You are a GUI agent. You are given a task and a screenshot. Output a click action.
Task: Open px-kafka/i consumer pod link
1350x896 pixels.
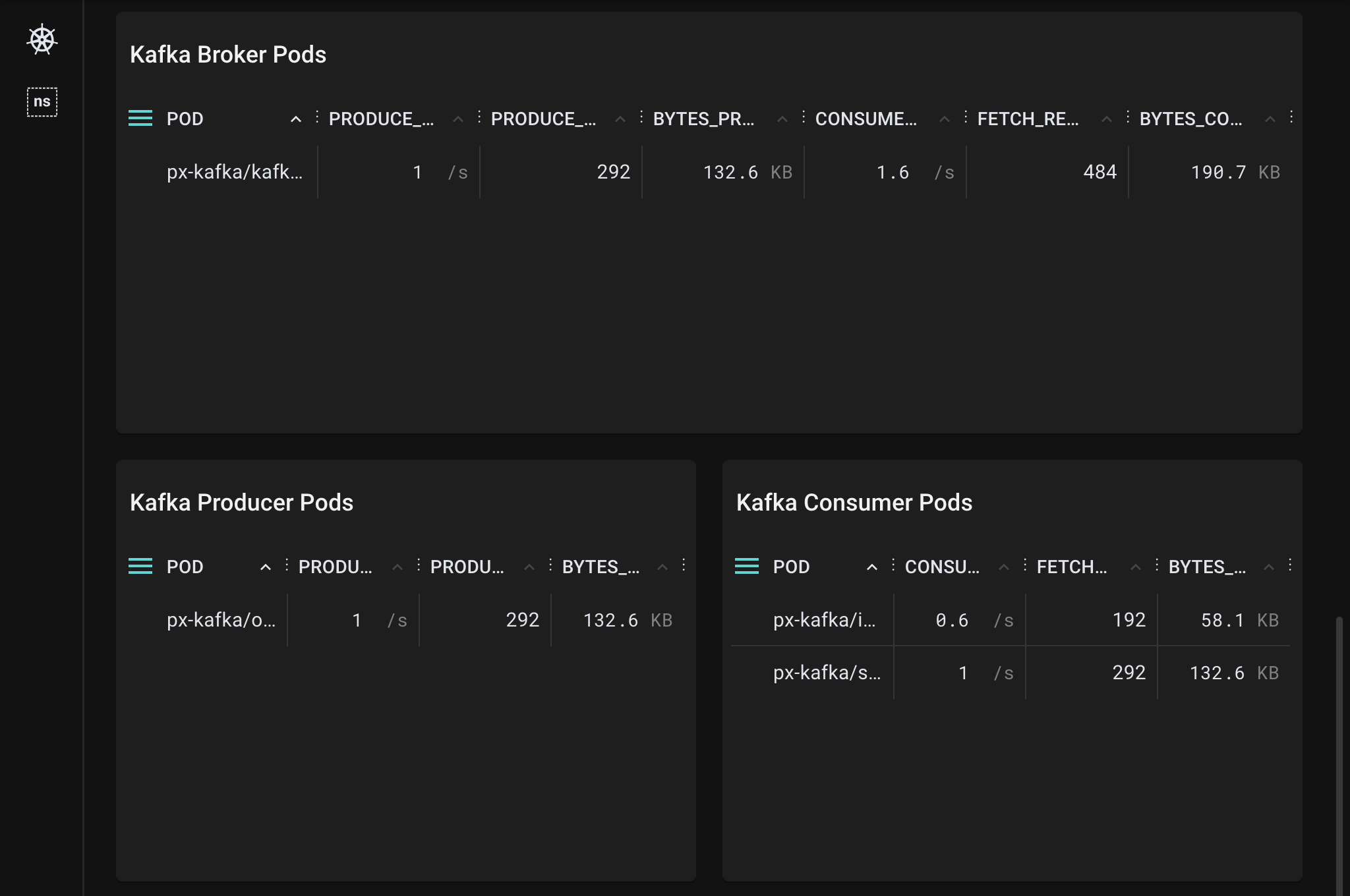pyautogui.click(x=824, y=620)
